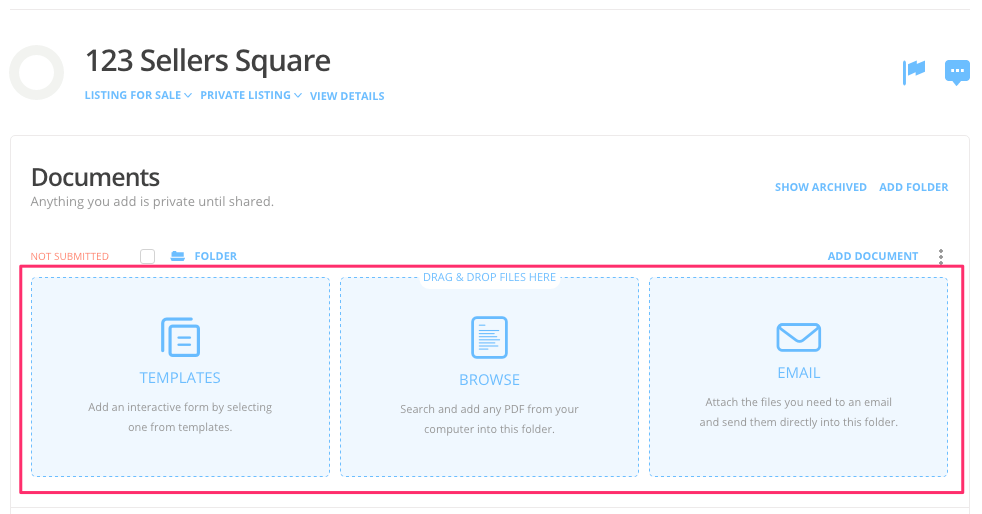
Task: Click the Add Document button
Action: (x=872, y=256)
